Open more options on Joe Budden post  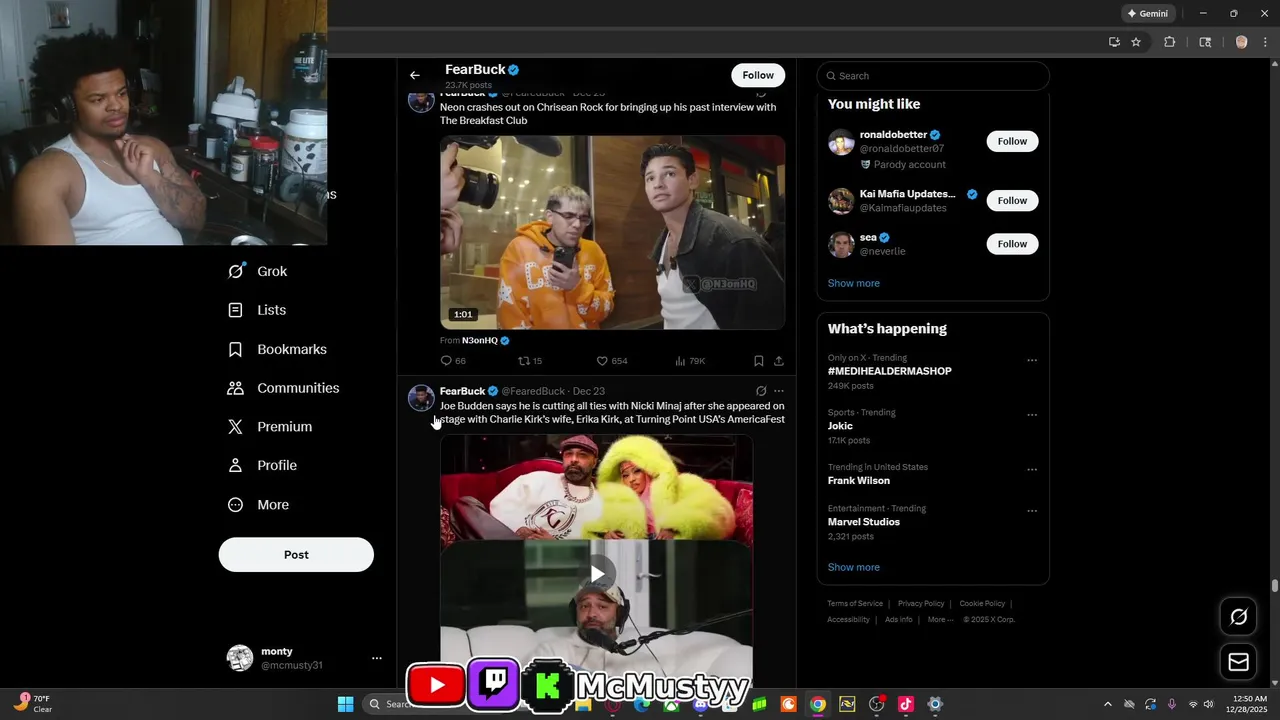pos(779,391)
